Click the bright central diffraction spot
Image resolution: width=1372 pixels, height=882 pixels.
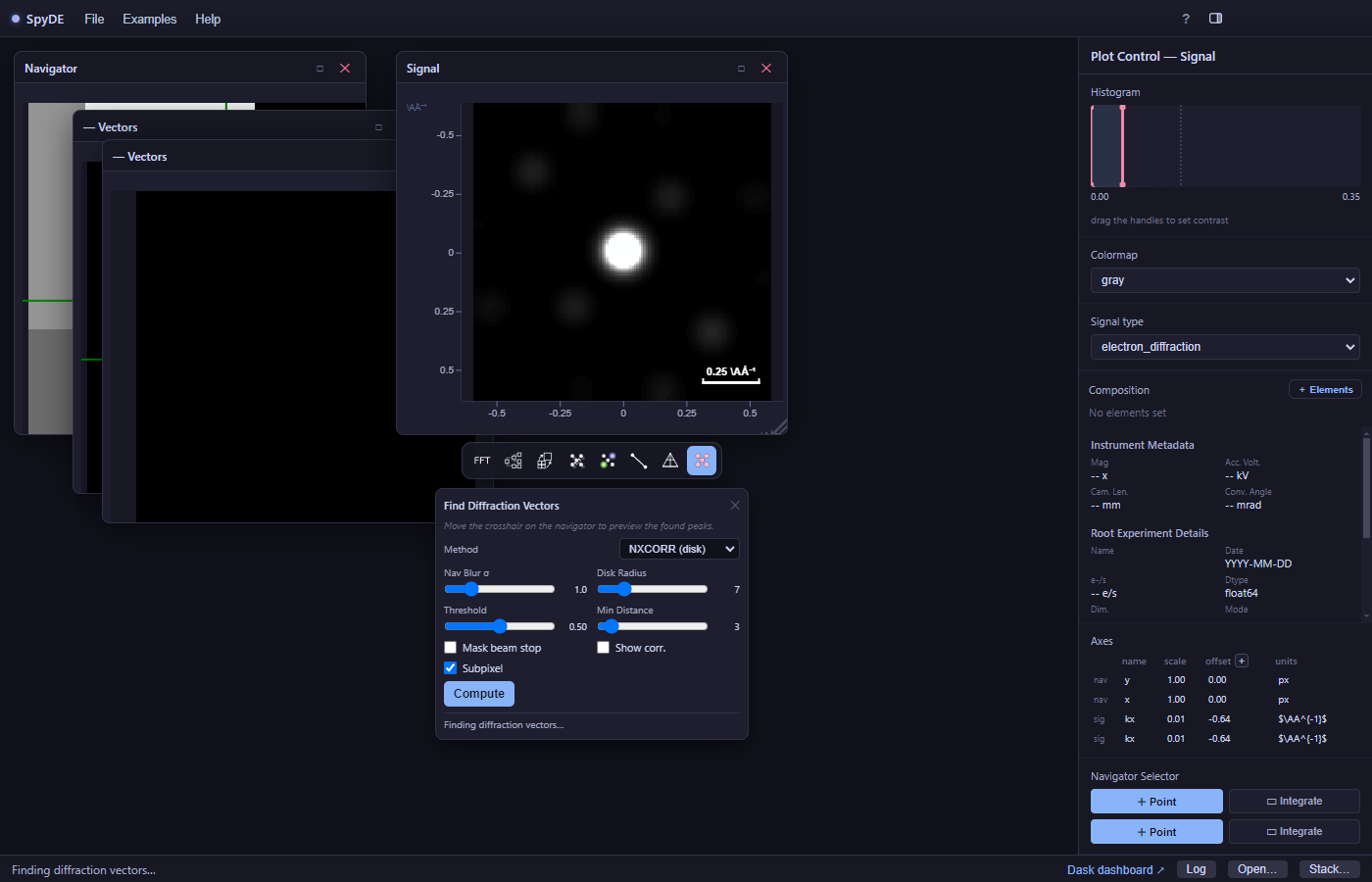click(x=623, y=251)
